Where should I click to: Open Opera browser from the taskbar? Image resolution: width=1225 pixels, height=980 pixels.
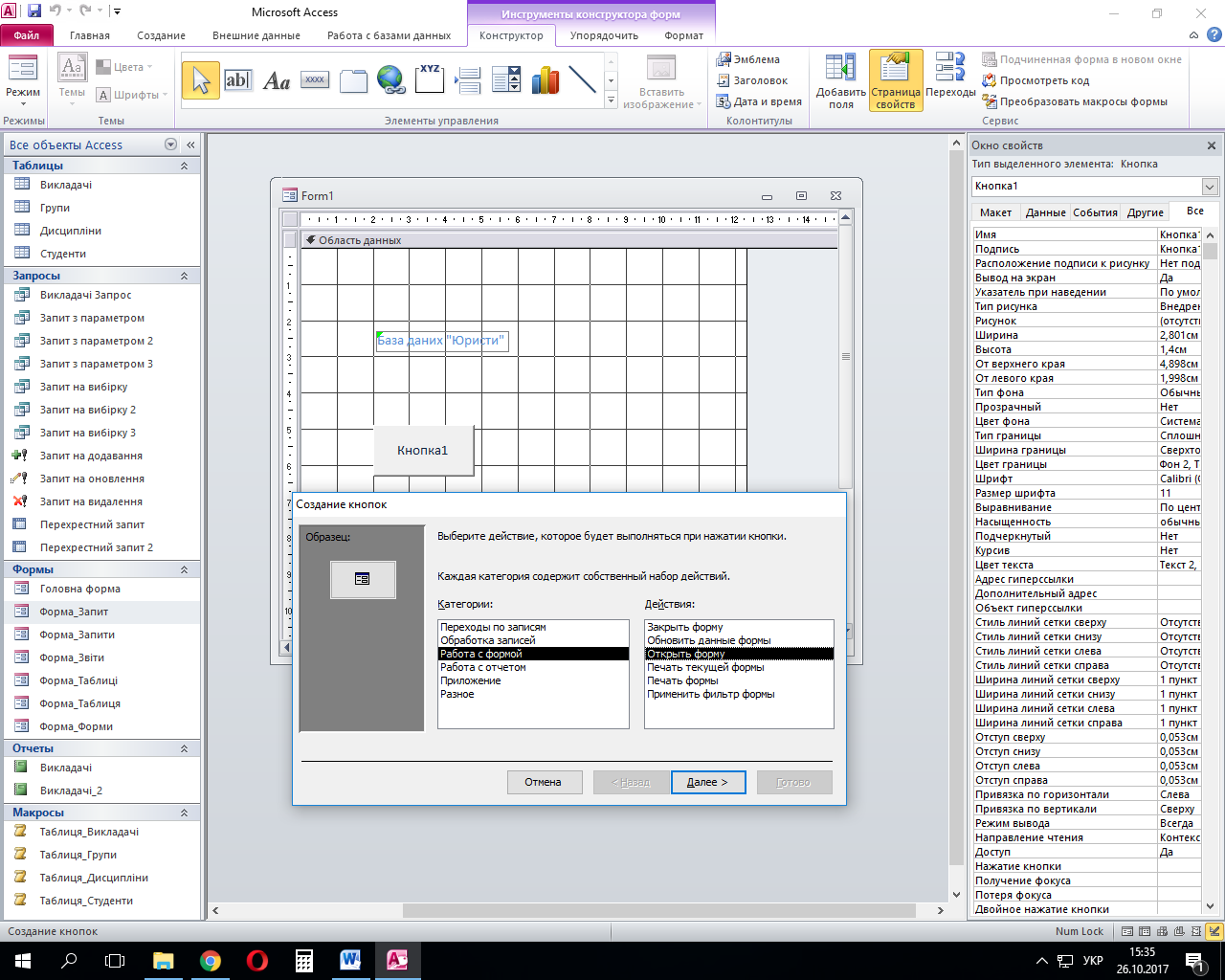256,960
